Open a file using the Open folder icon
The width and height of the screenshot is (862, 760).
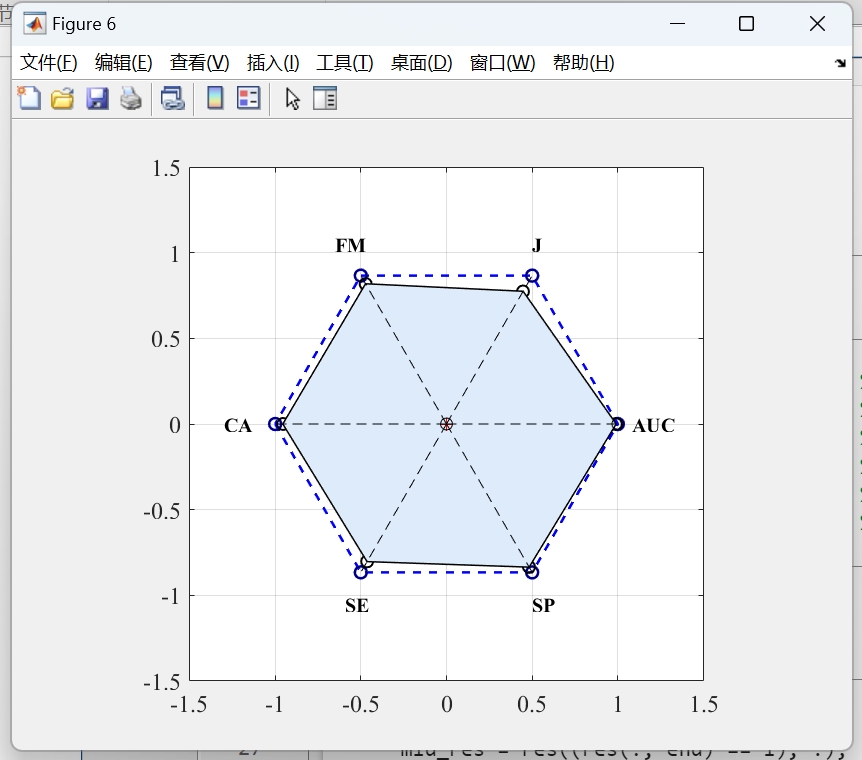62,98
